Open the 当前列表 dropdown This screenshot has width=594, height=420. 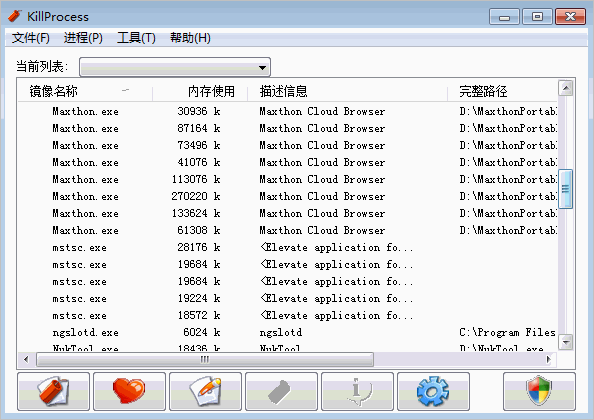[175, 67]
